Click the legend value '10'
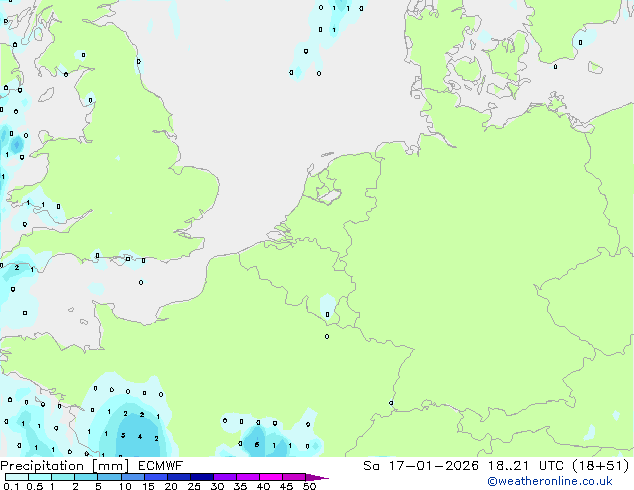This screenshot has width=634, height=490. click(x=125, y=486)
